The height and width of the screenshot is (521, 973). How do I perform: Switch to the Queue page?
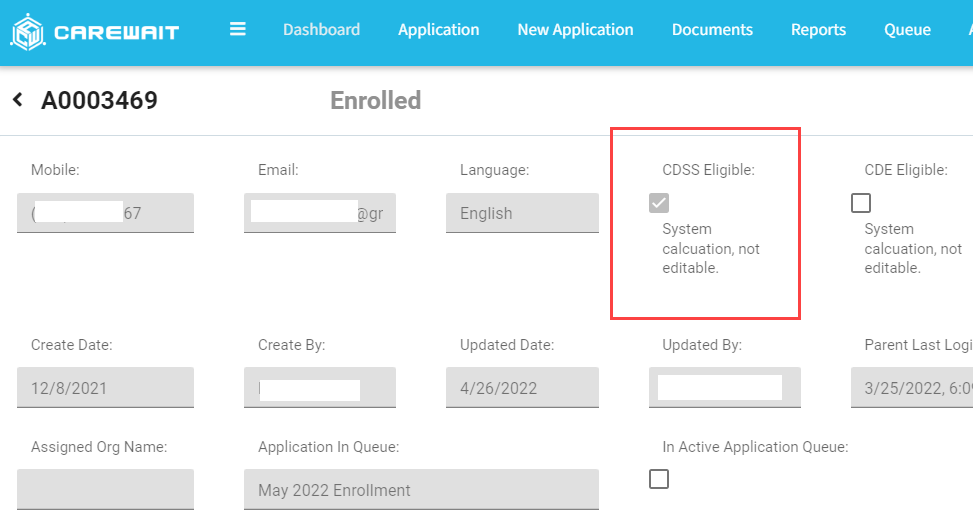pos(907,30)
